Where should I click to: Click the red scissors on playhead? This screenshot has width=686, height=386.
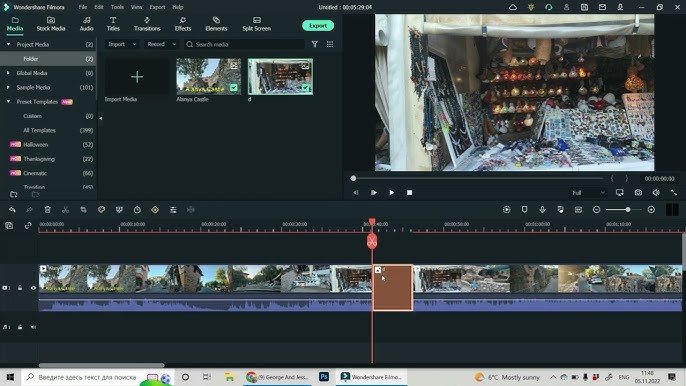372,241
